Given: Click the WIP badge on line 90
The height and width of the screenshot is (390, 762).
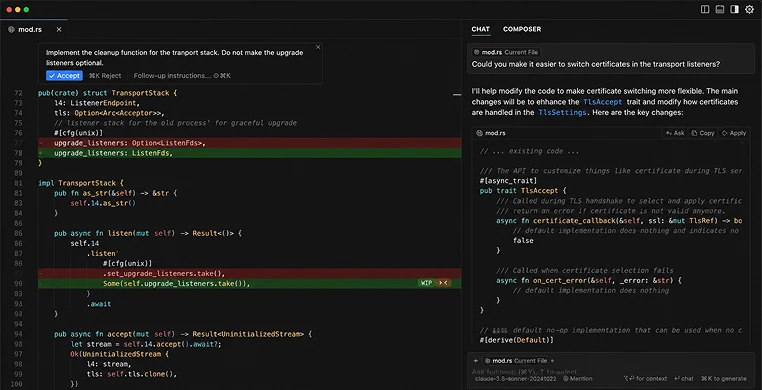Looking at the screenshot, I should (426, 283).
